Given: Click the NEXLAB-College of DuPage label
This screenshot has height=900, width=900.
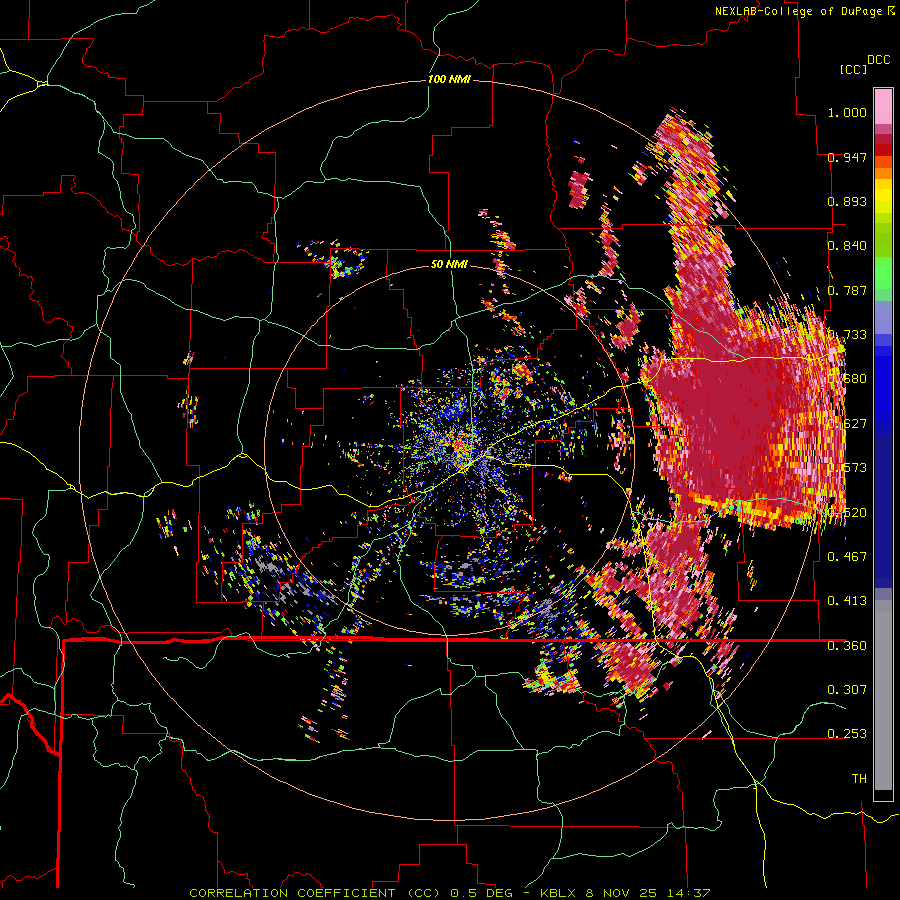Looking at the screenshot, I should (x=800, y=11).
